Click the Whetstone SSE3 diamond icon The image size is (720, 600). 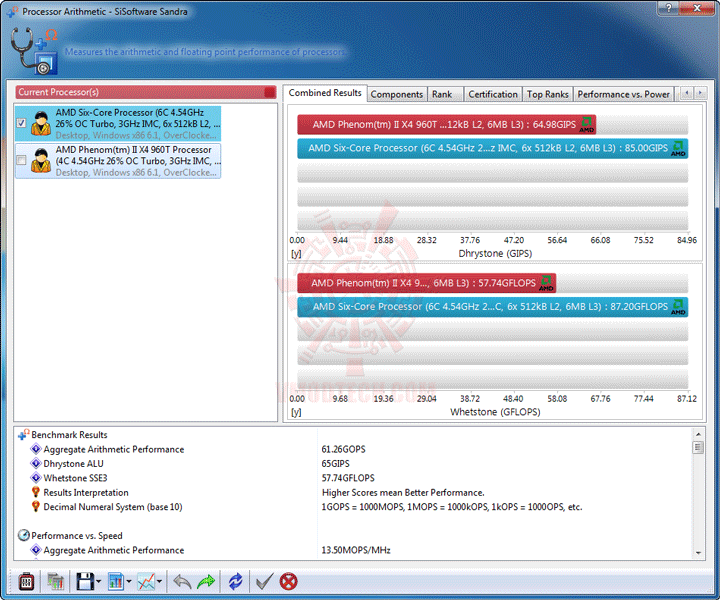tap(35, 477)
